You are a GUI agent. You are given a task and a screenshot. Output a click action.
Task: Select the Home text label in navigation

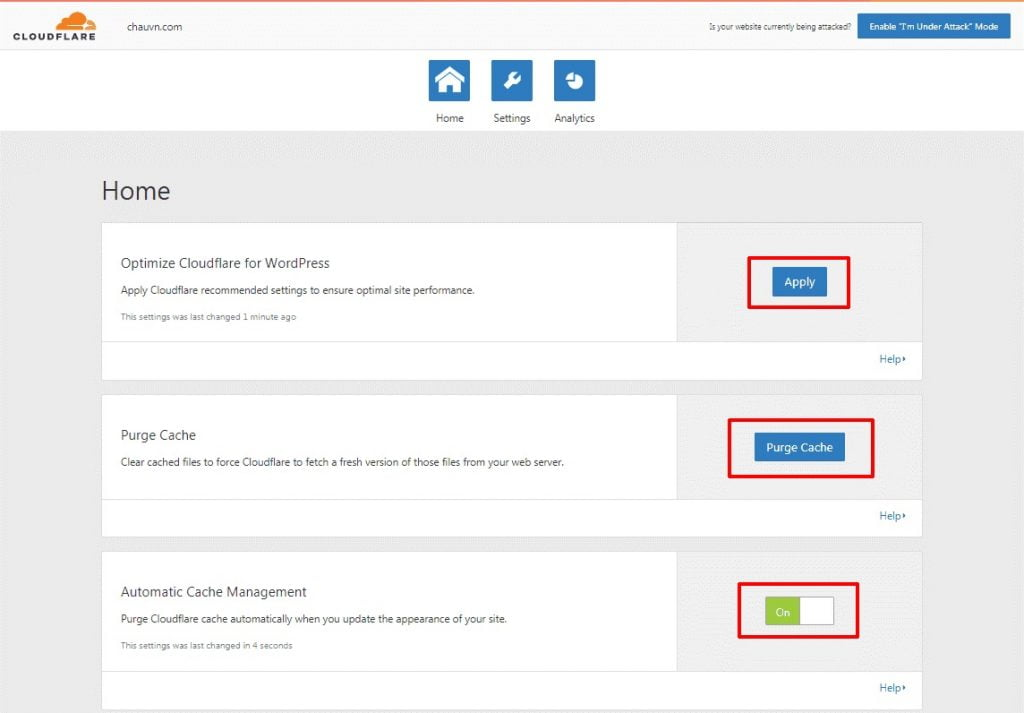coord(449,118)
